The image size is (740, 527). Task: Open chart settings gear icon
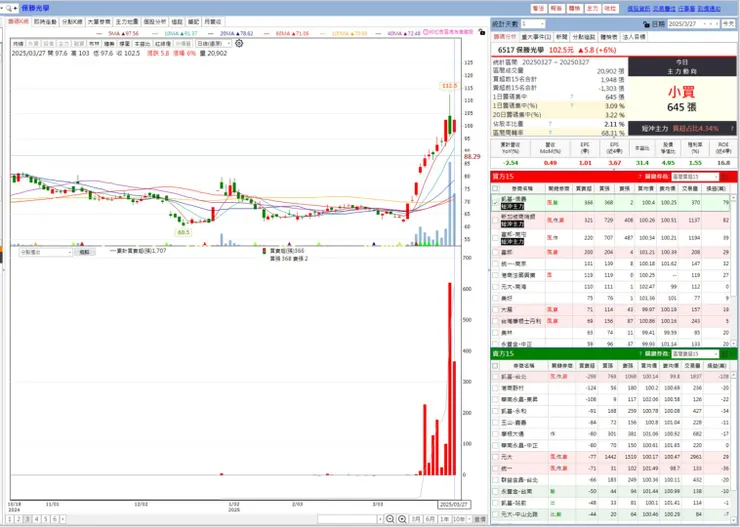pyautogui.click(x=239, y=43)
